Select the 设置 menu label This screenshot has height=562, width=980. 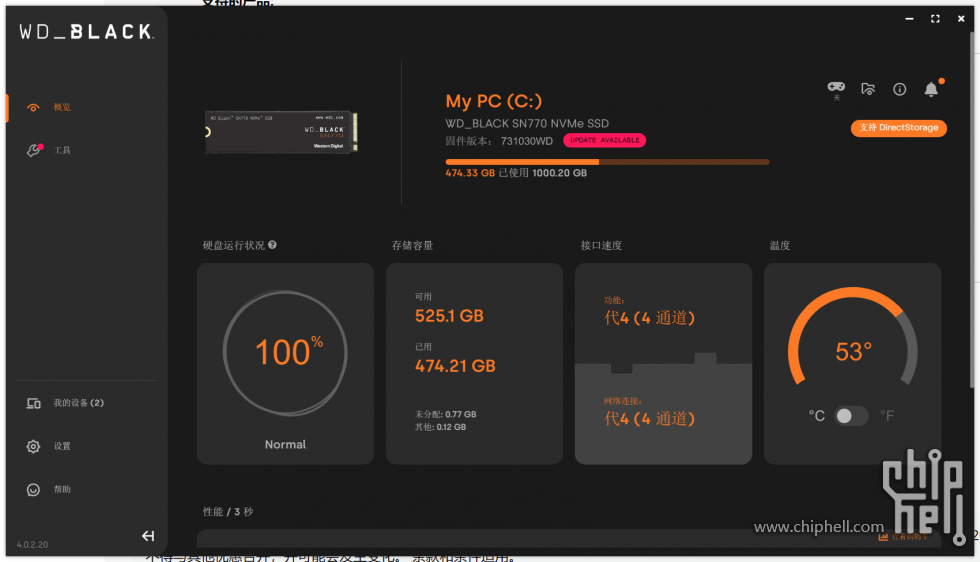(62, 446)
